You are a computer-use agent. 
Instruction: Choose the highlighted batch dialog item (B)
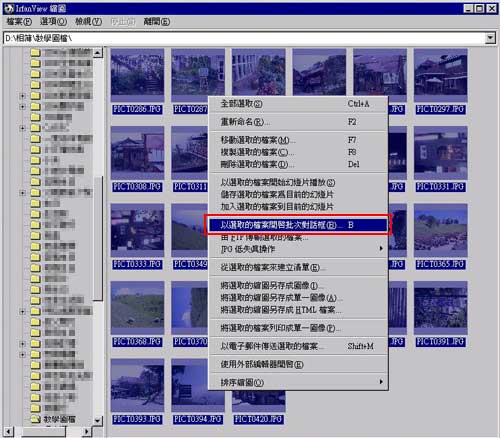tap(298, 225)
